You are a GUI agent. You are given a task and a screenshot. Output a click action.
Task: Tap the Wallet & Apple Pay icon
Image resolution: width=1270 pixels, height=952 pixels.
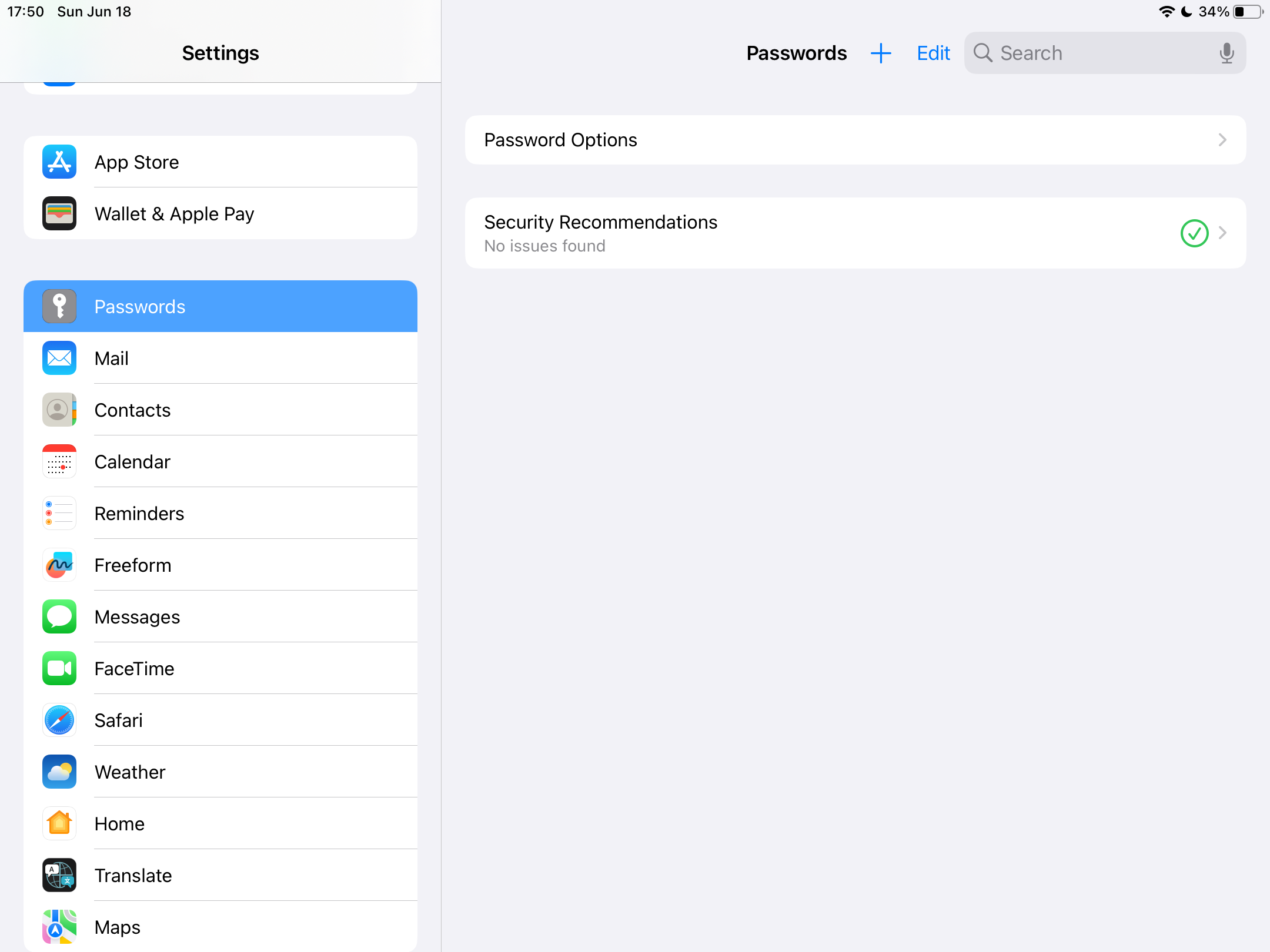pos(59,213)
